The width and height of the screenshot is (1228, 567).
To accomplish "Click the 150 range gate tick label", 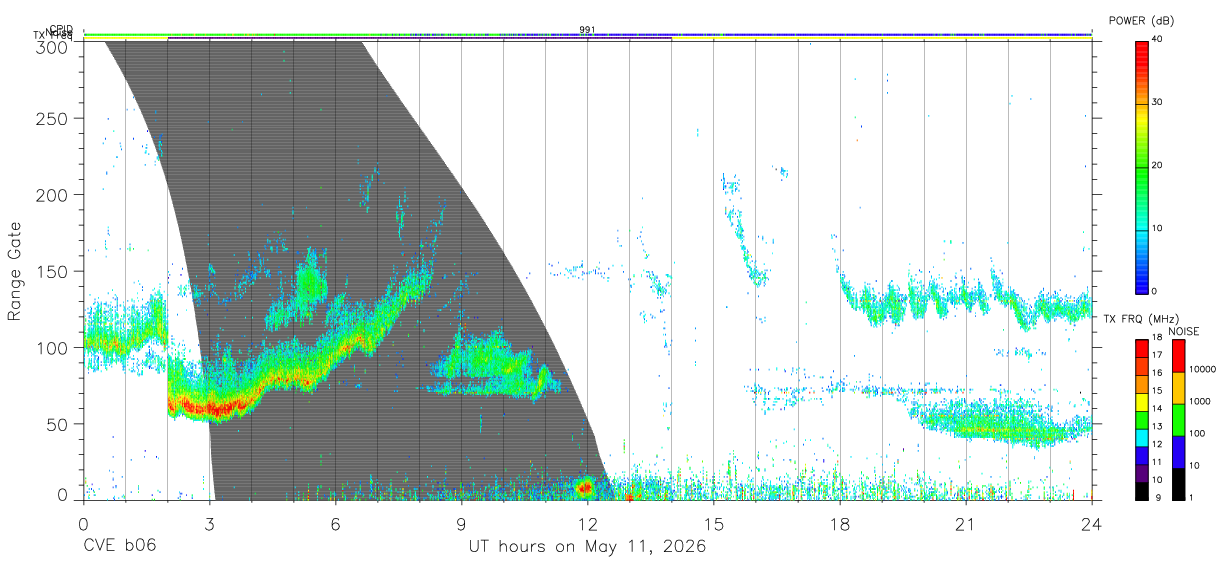I will (54, 271).
